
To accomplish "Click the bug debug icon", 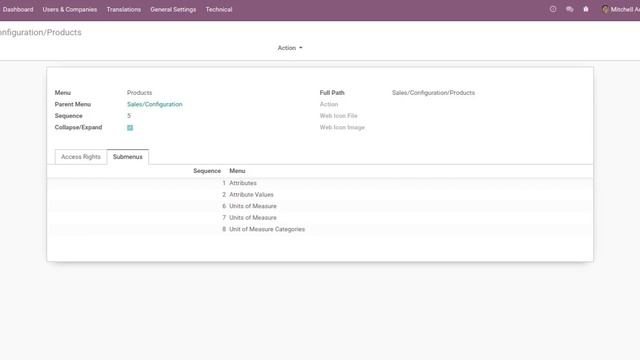I will [586, 9].
